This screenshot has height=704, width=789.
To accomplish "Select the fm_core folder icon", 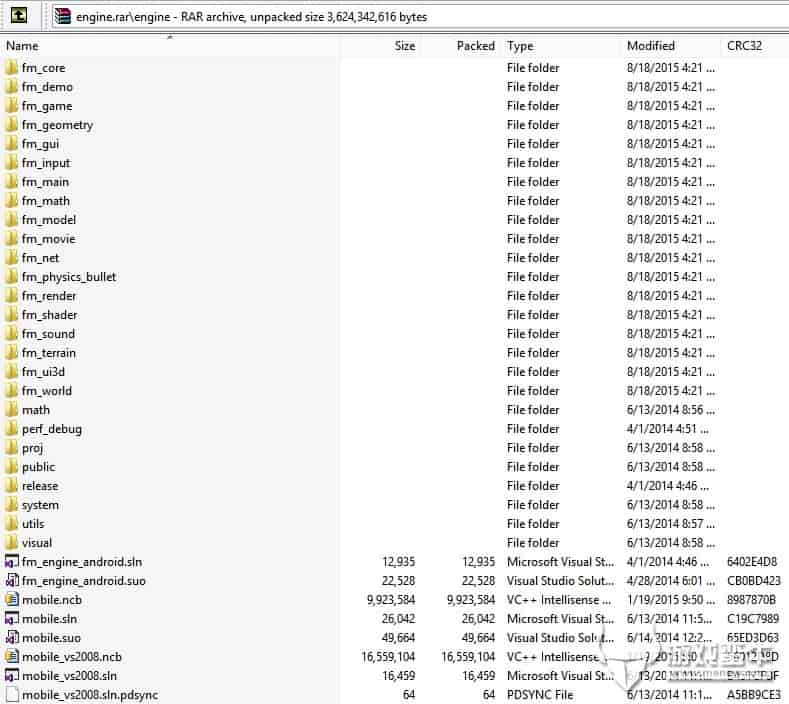I will [11, 67].
